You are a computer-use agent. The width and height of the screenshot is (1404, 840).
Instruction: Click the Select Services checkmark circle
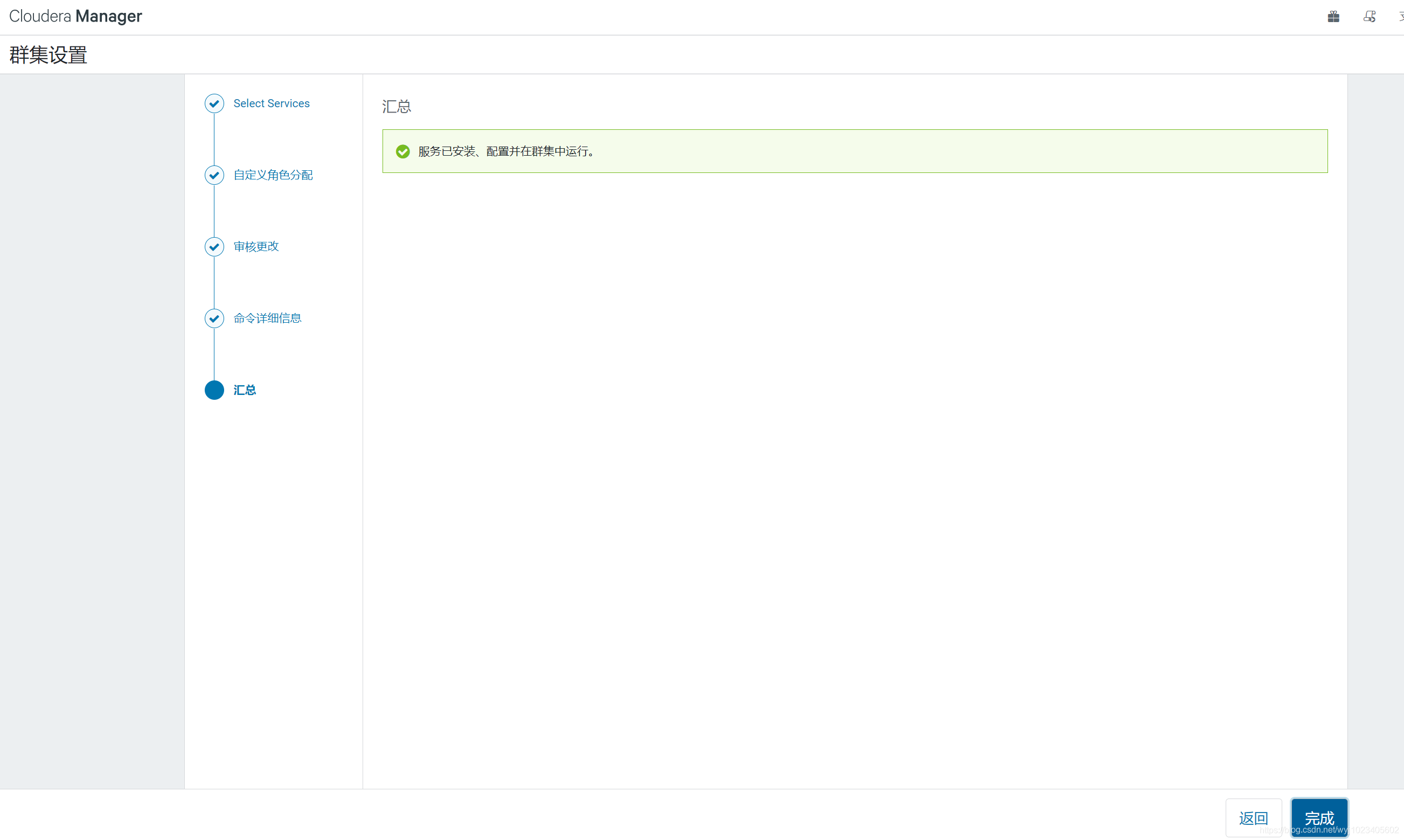(x=214, y=103)
